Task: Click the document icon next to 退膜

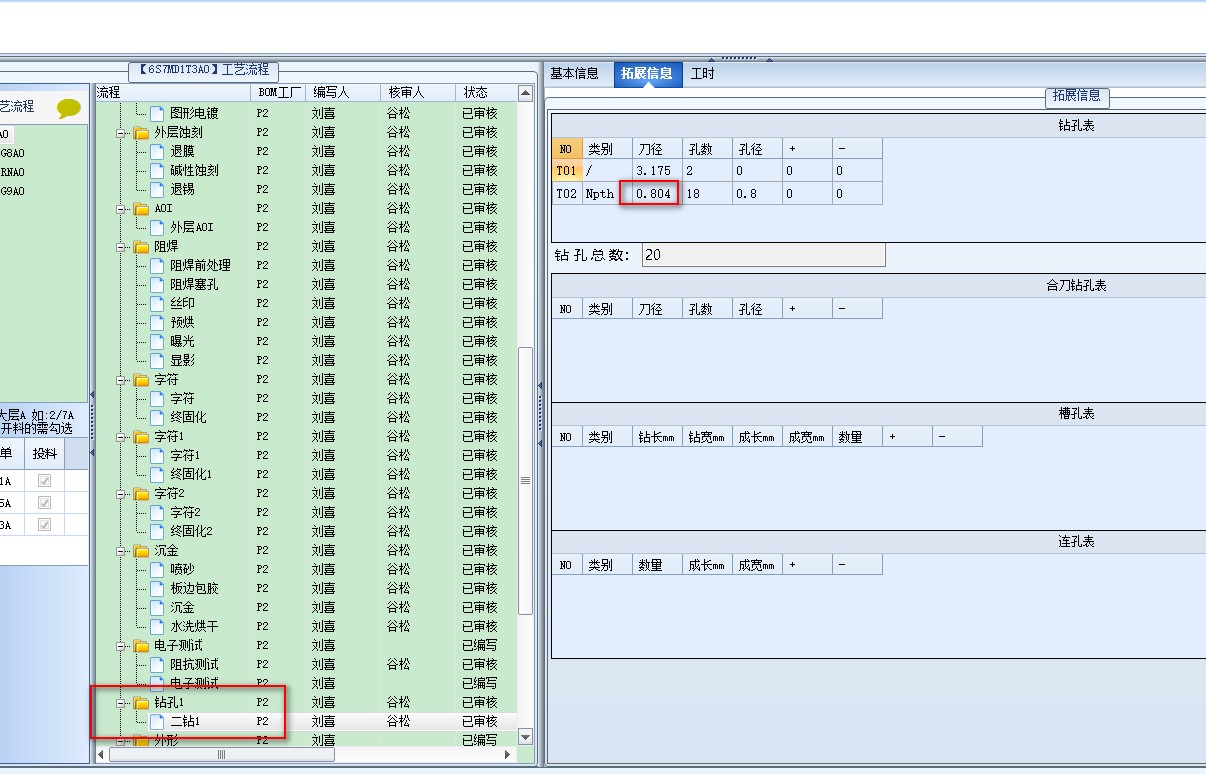Action: coord(157,151)
